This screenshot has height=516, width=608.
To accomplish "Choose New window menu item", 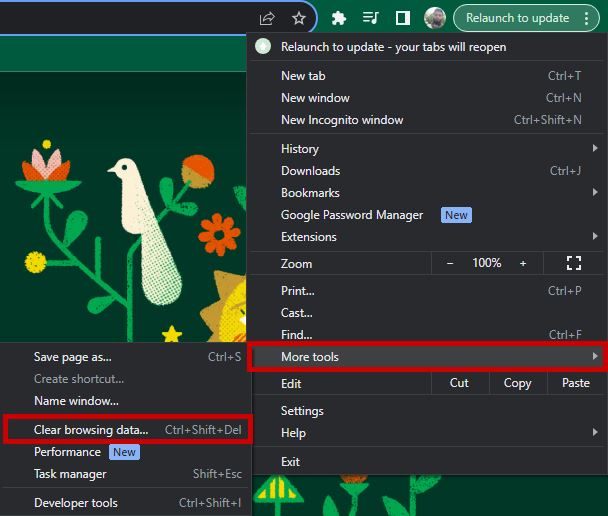I will pyautogui.click(x=427, y=98).
